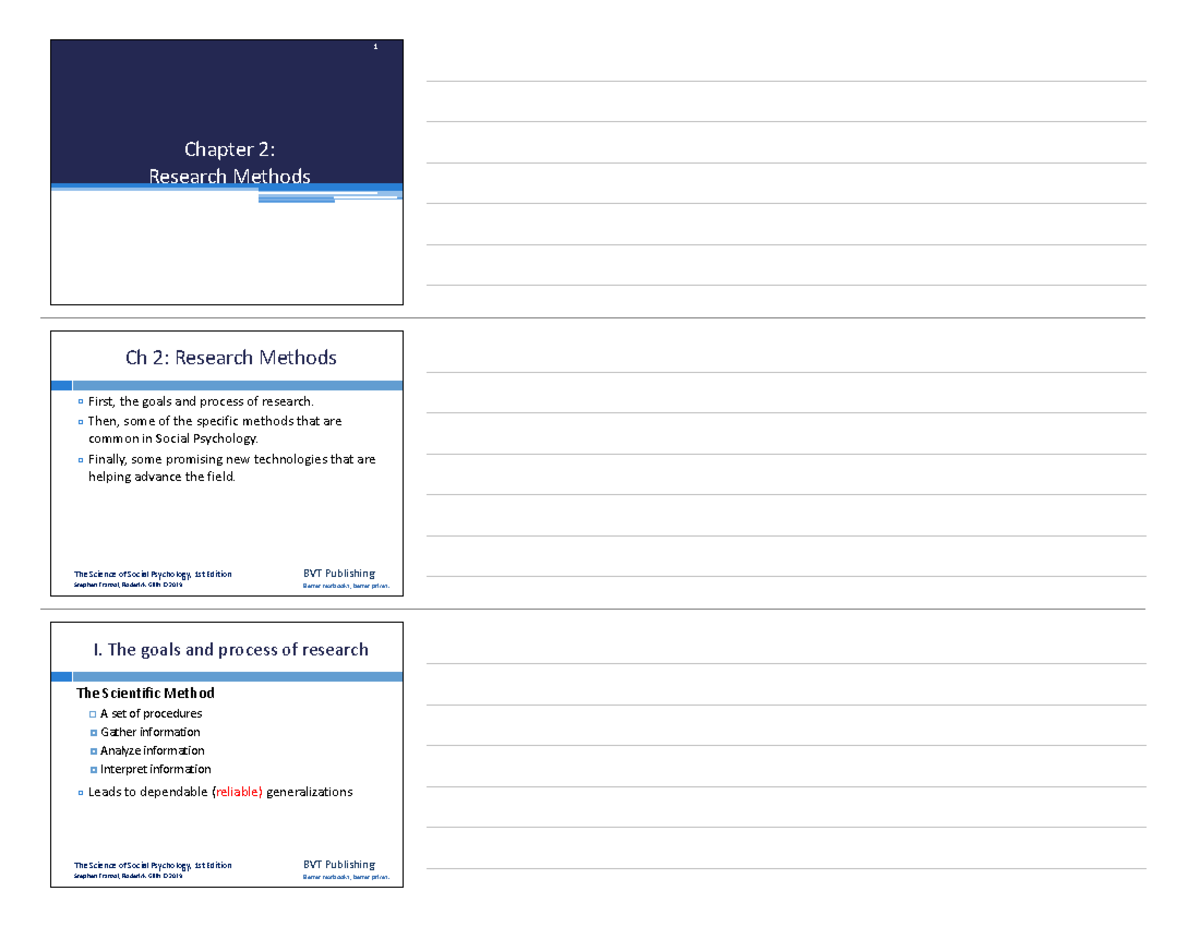1200x927 pixels.
Task: Click the slide number 1 marker
Action: 374,47
